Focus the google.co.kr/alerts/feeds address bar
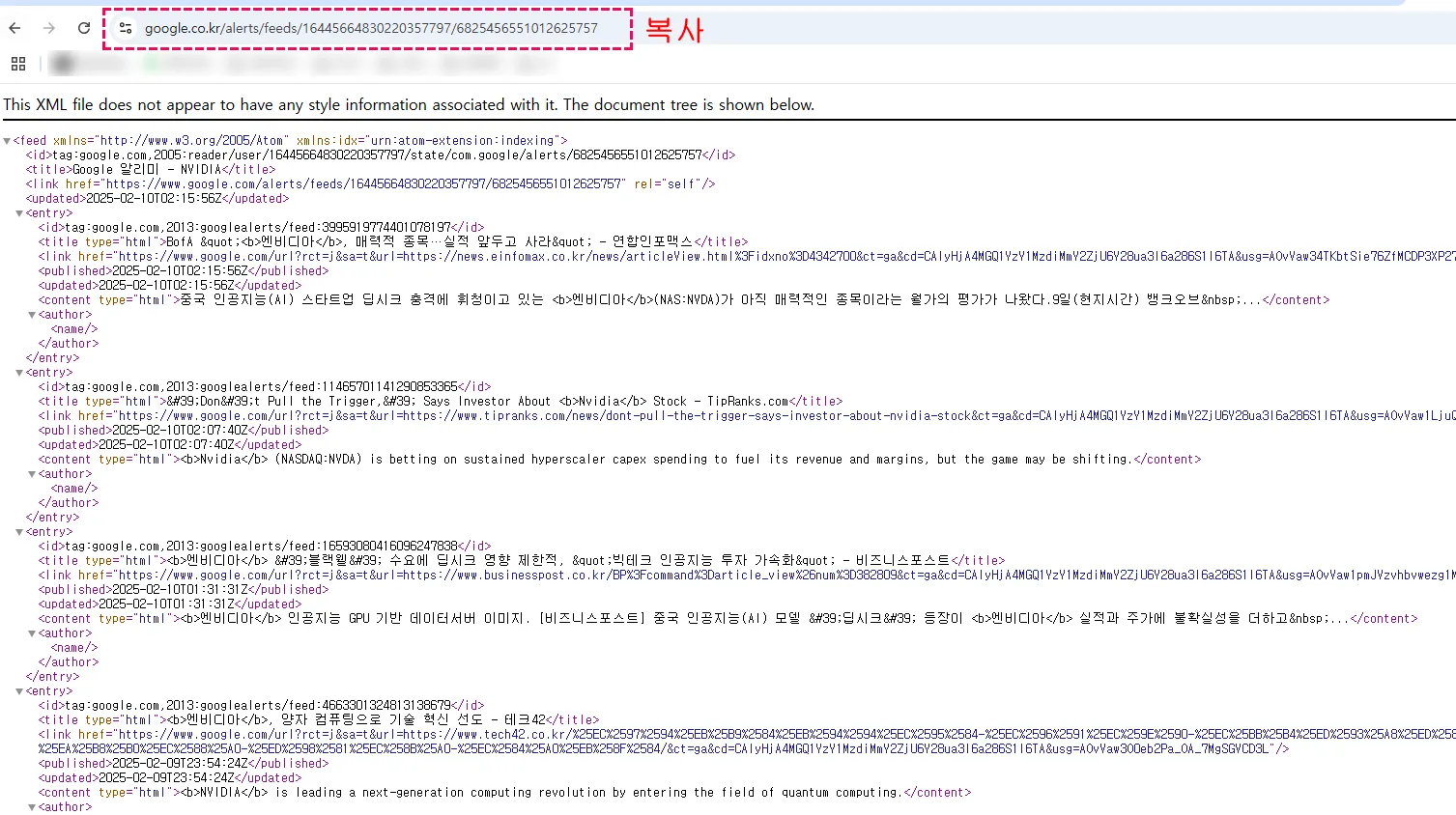1456x815 pixels. click(x=371, y=28)
